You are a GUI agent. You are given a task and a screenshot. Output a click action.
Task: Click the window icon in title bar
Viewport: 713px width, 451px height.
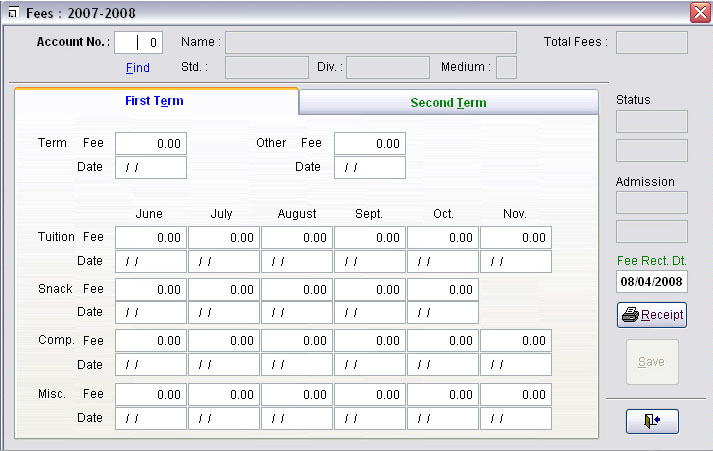[12, 14]
